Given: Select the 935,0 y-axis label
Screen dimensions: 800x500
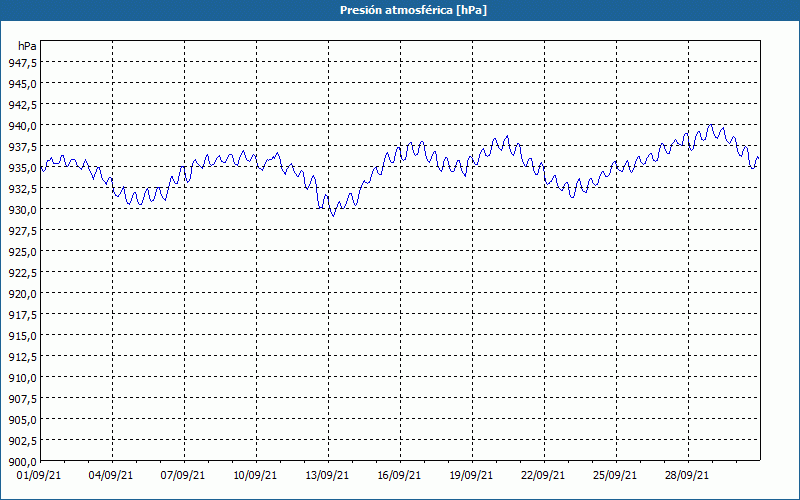Looking at the screenshot, I should click(22, 167).
